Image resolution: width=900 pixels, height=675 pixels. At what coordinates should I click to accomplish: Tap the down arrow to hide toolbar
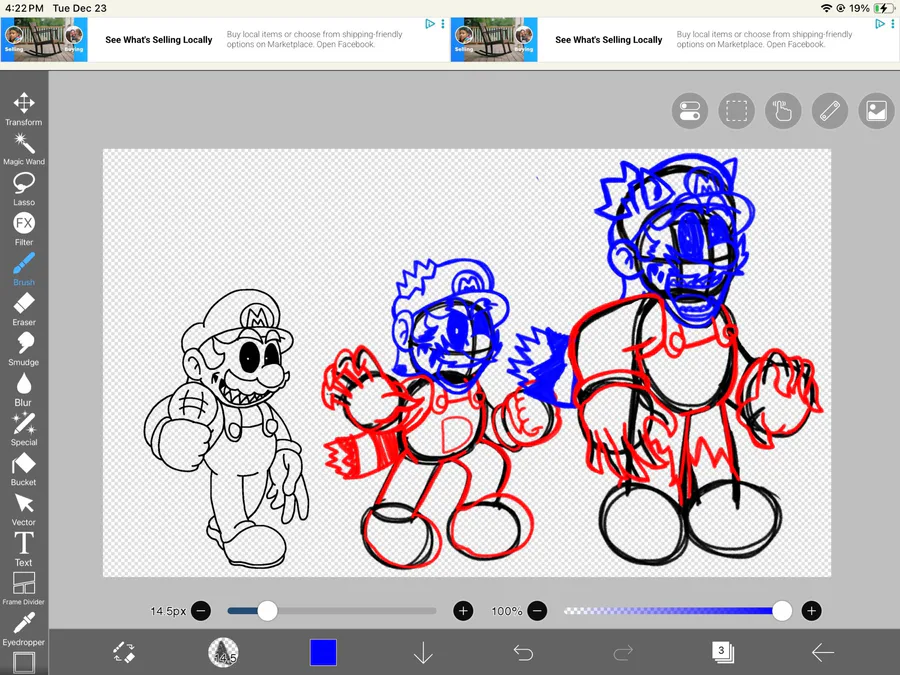tap(423, 653)
